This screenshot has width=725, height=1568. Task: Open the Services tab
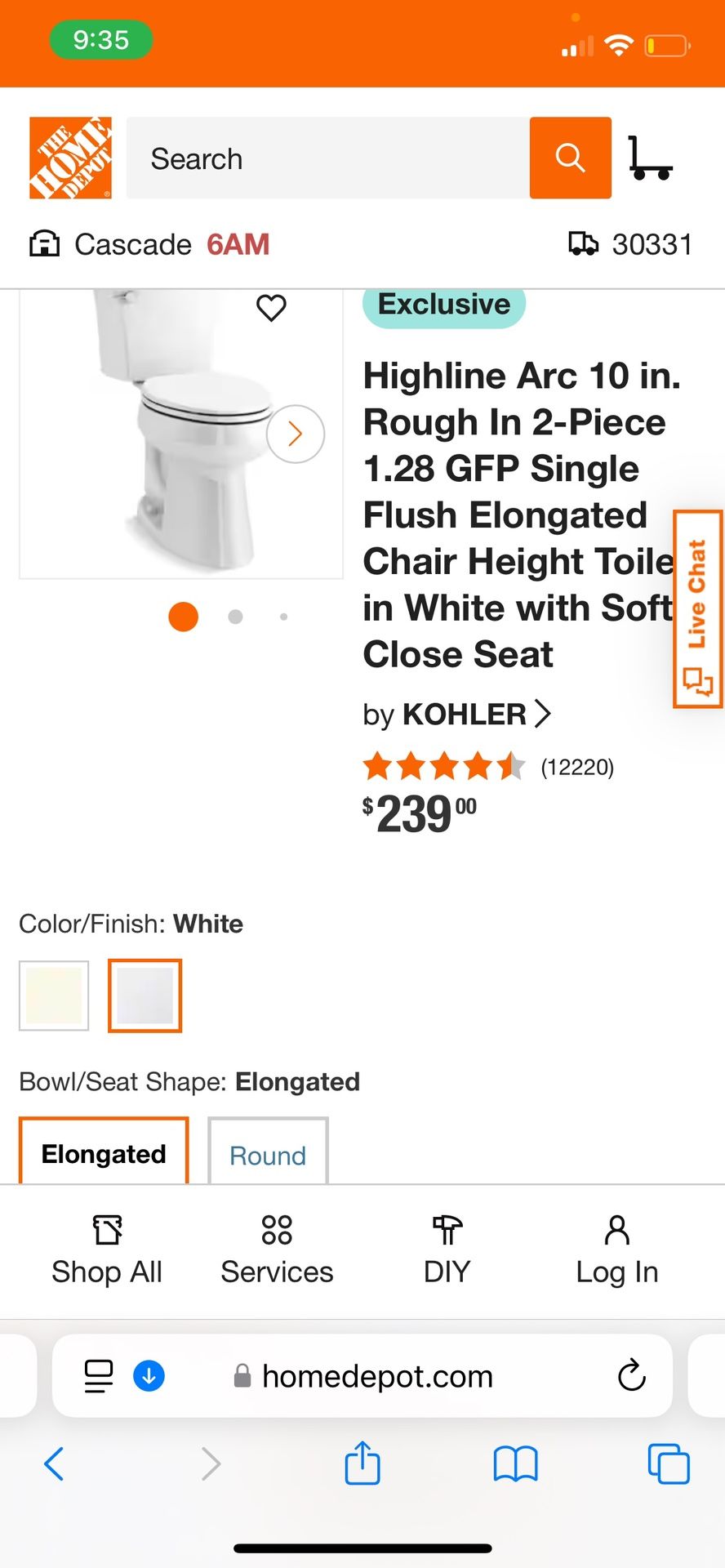277,1249
